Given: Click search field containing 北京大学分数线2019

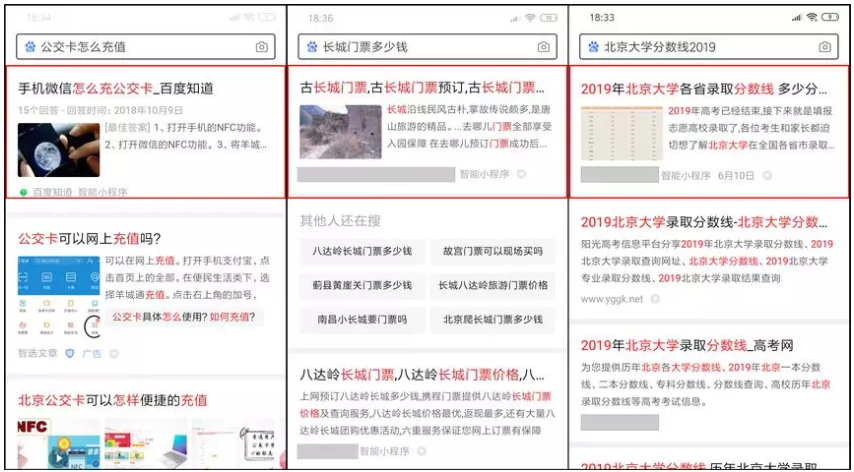Looking at the screenshot, I should pyautogui.click(x=709, y=47).
